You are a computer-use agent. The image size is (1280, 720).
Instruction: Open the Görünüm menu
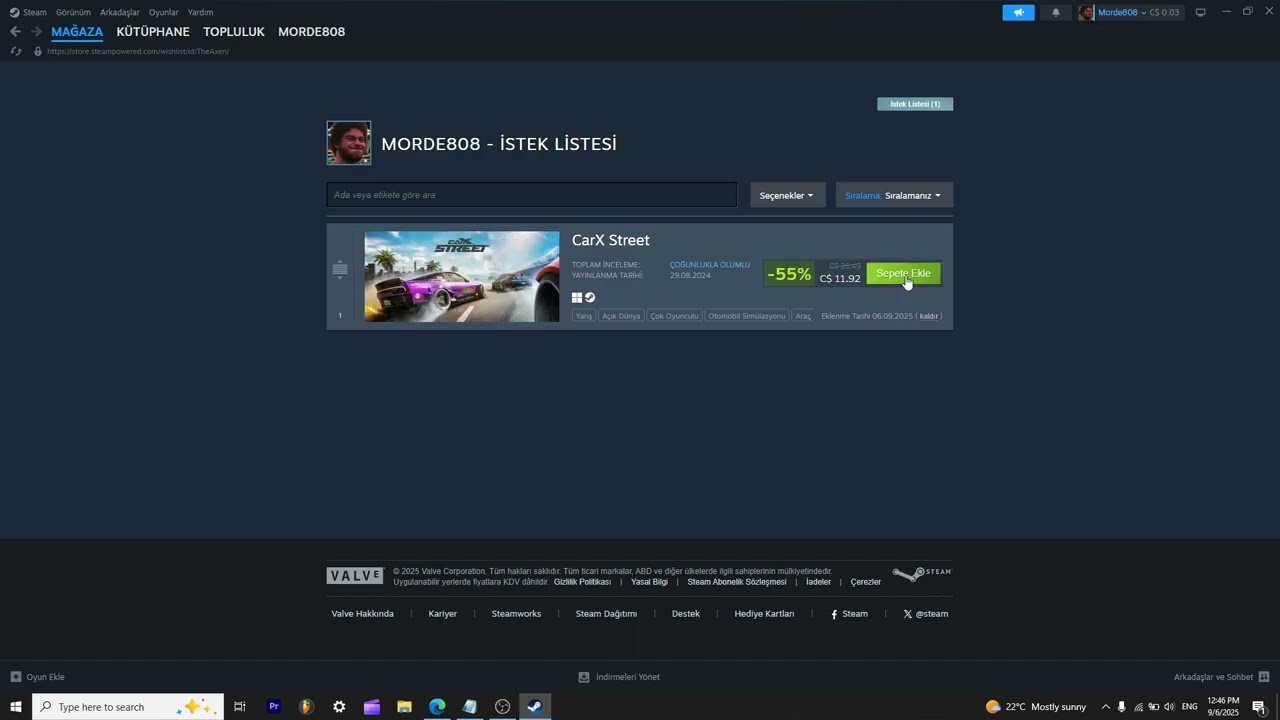[73, 12]
